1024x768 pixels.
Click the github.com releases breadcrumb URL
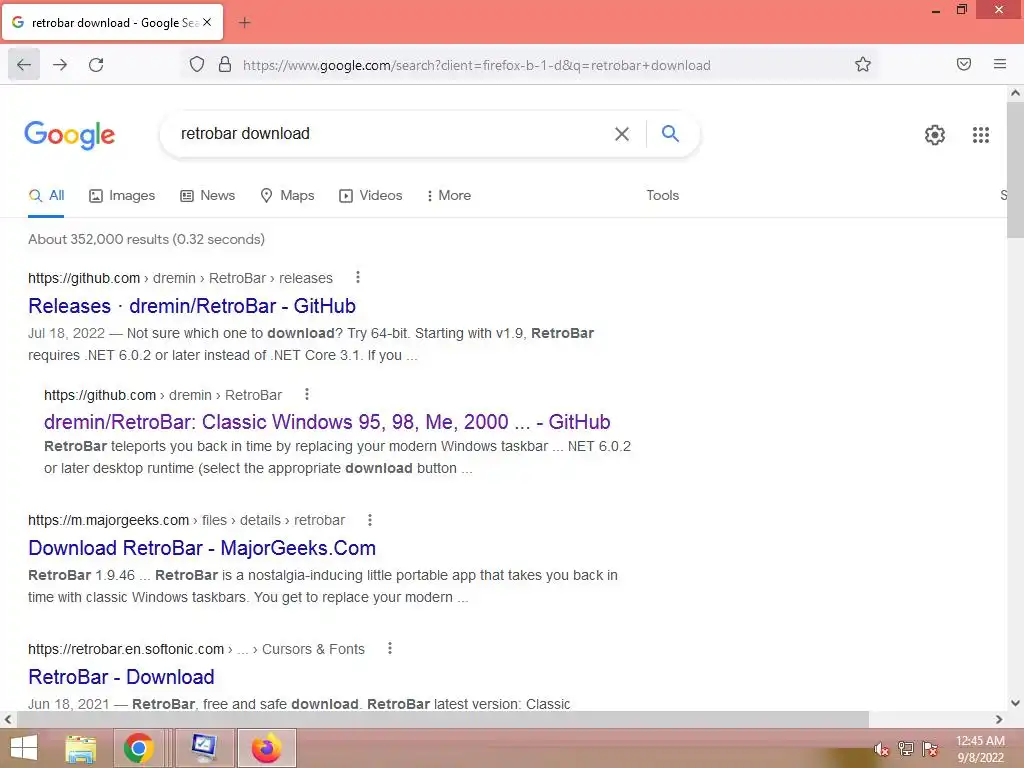(x=180, y=278)
